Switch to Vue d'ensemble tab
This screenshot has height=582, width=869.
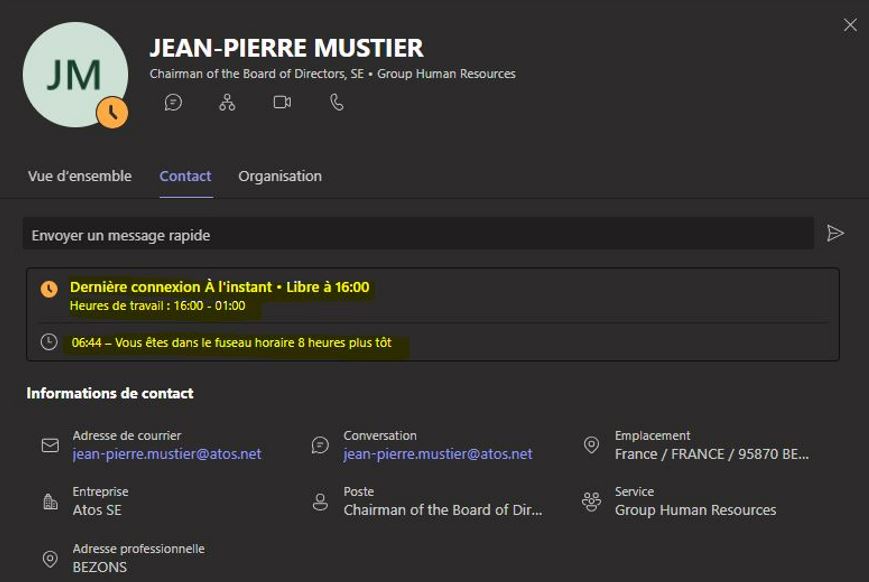80,176
